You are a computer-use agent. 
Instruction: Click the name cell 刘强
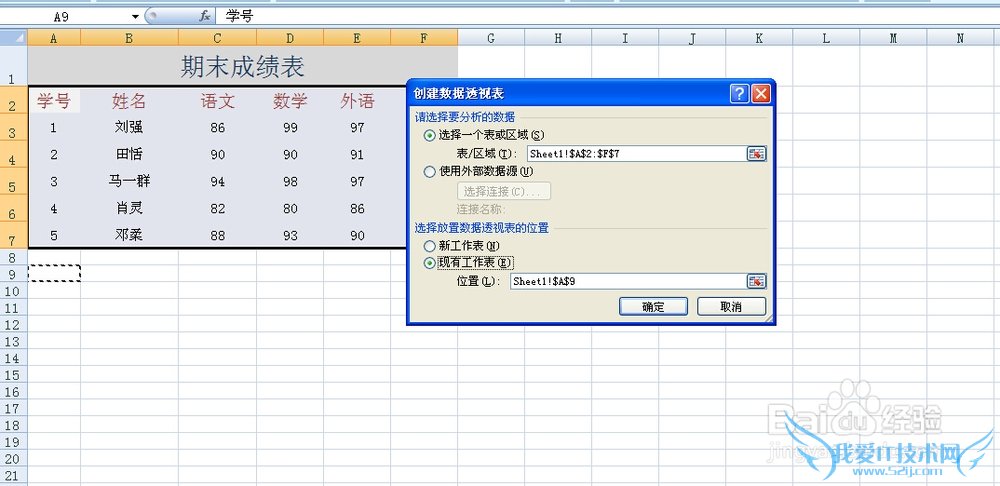click(x=129, y=128)
